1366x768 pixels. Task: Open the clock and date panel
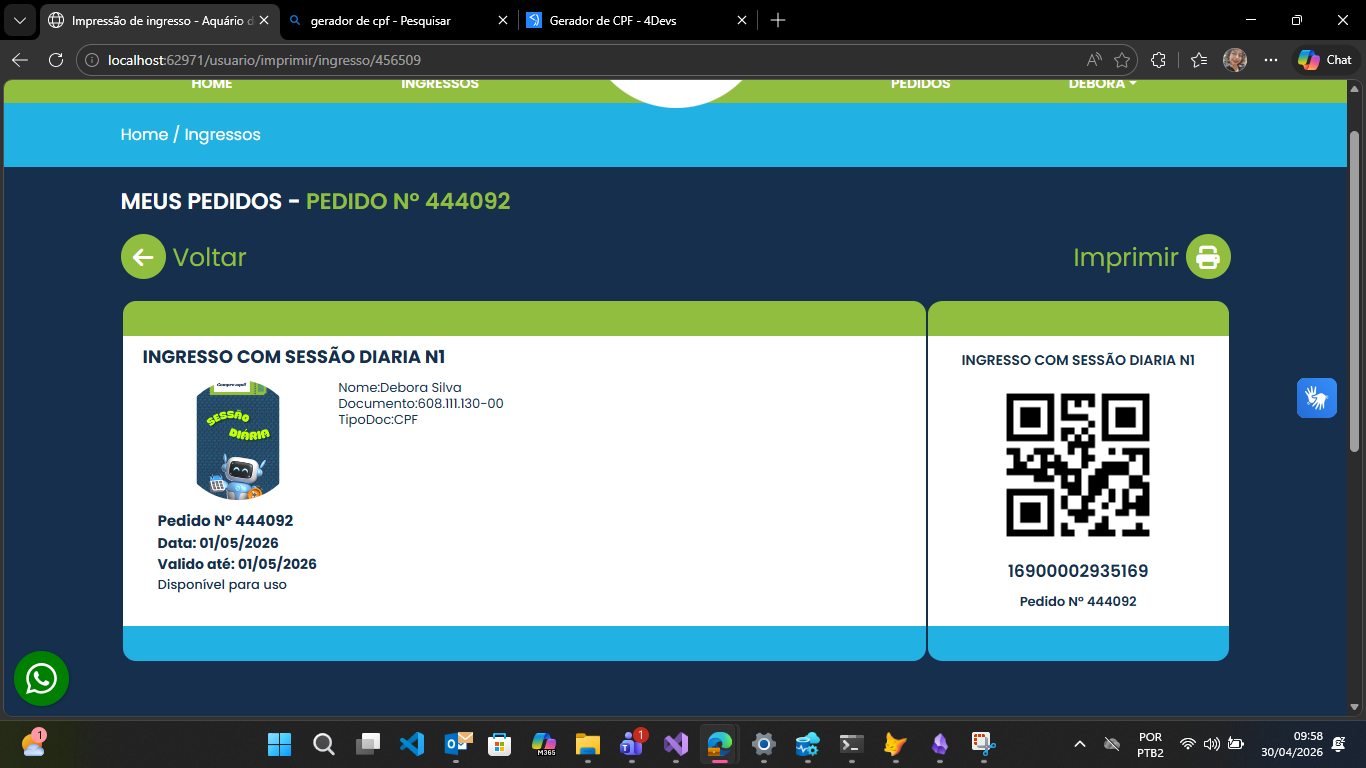(x=1291, y=744)
